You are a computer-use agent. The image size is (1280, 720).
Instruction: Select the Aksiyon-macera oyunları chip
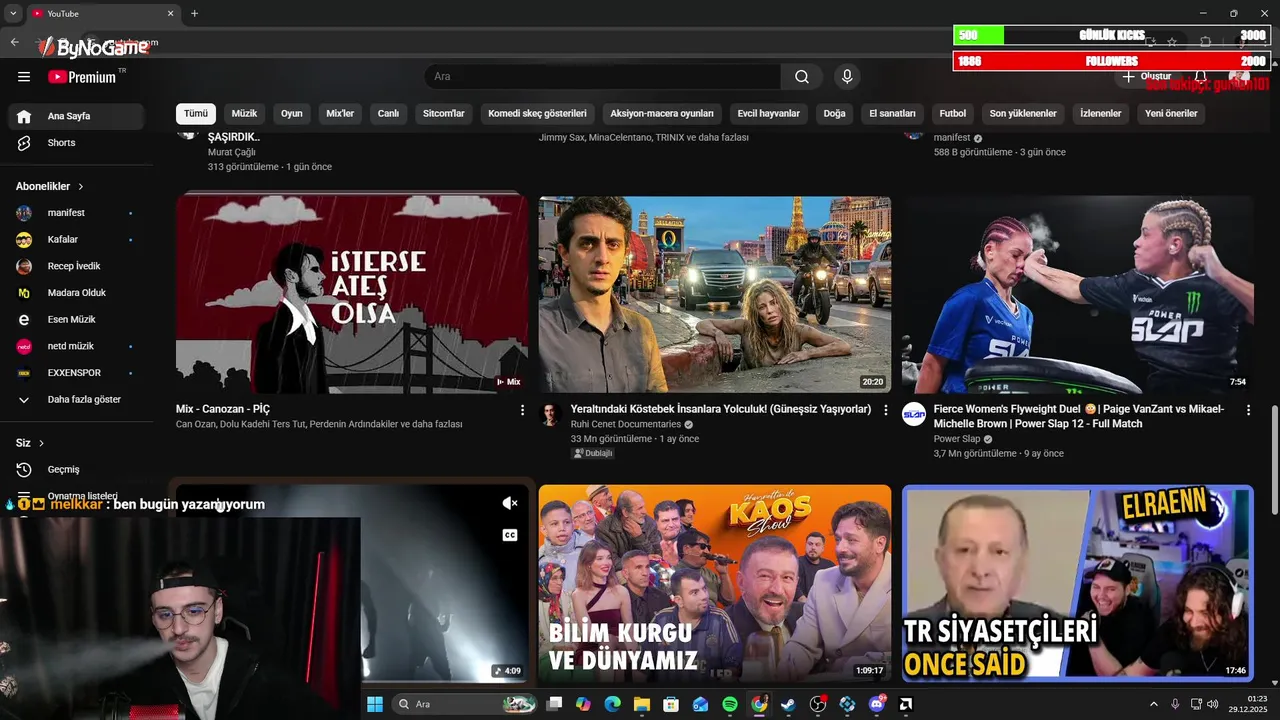[x=662, y=114]
